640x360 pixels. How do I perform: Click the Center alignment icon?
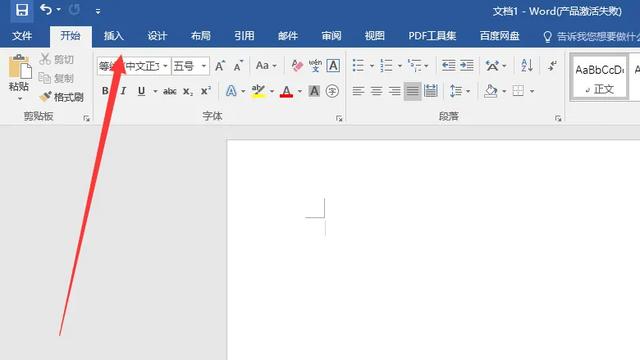point(376,91)
